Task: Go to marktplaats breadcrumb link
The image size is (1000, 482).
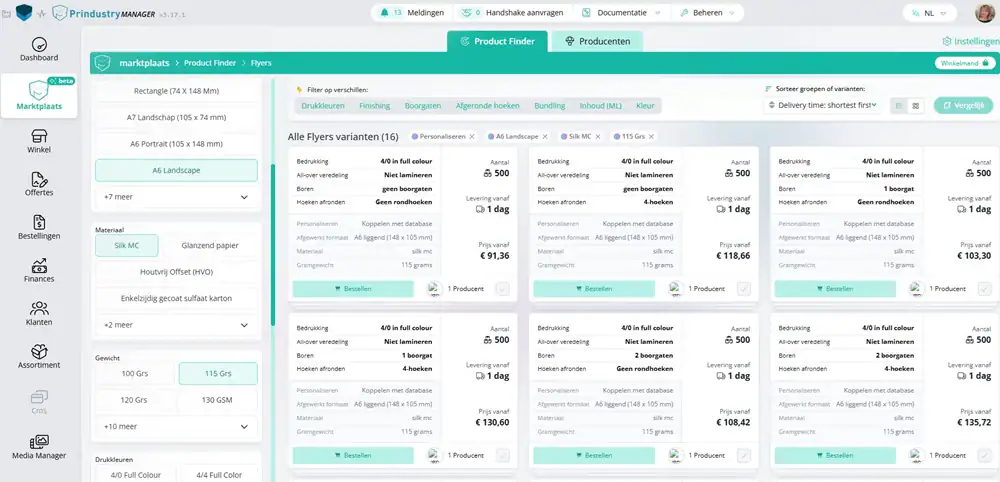Action: pyautogui.click(x=144, y=63)
